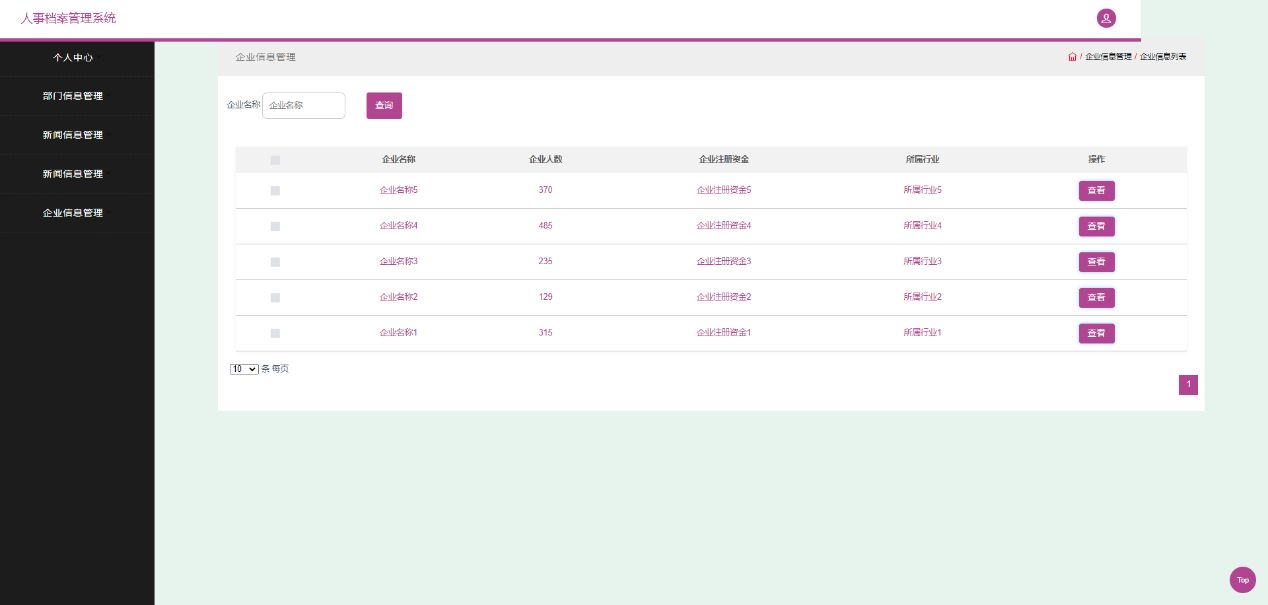This screenshot has width=1268, height=605.
Task: Click 企业信息列表 breadcrumb link
Action: (x=1163, y=57)
